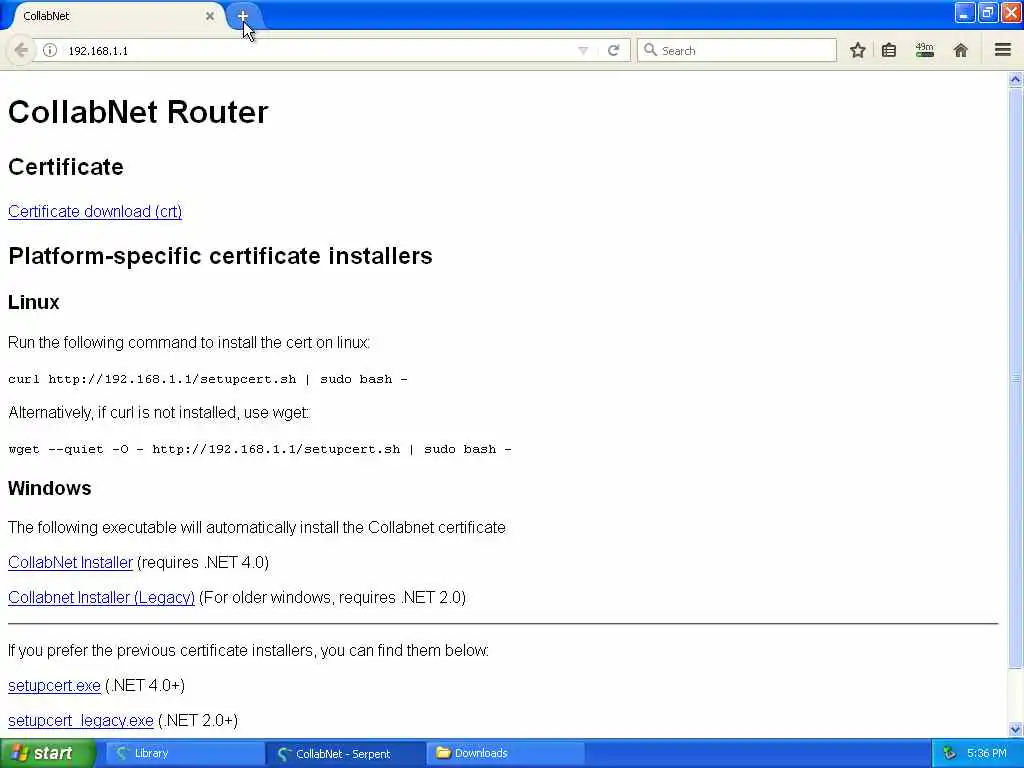Viewport: 1024px width, 768px height.
Task: Reload the current page
Action: pos(613,50)
